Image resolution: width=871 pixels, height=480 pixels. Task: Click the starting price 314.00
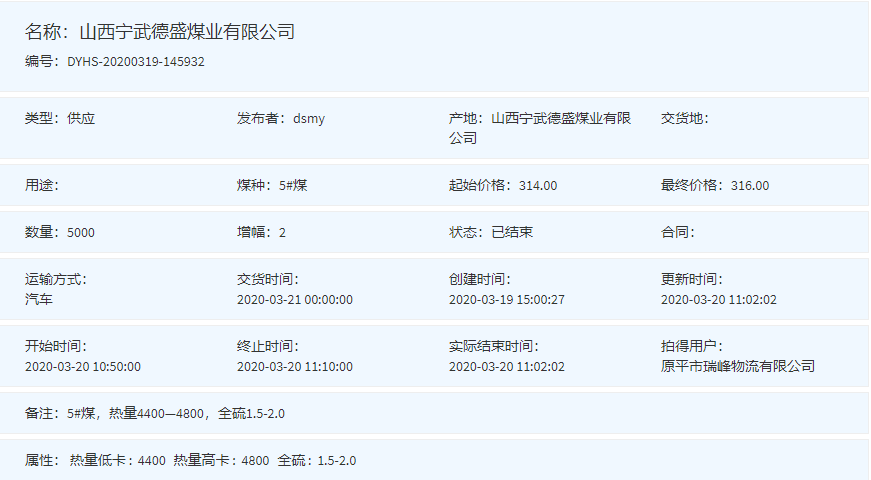538,186
